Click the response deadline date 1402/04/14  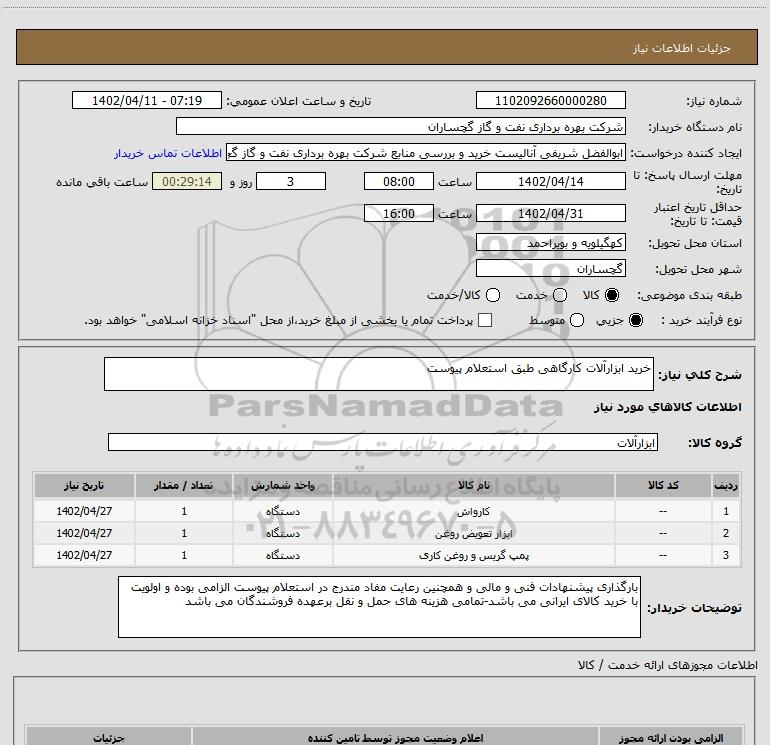550,181
